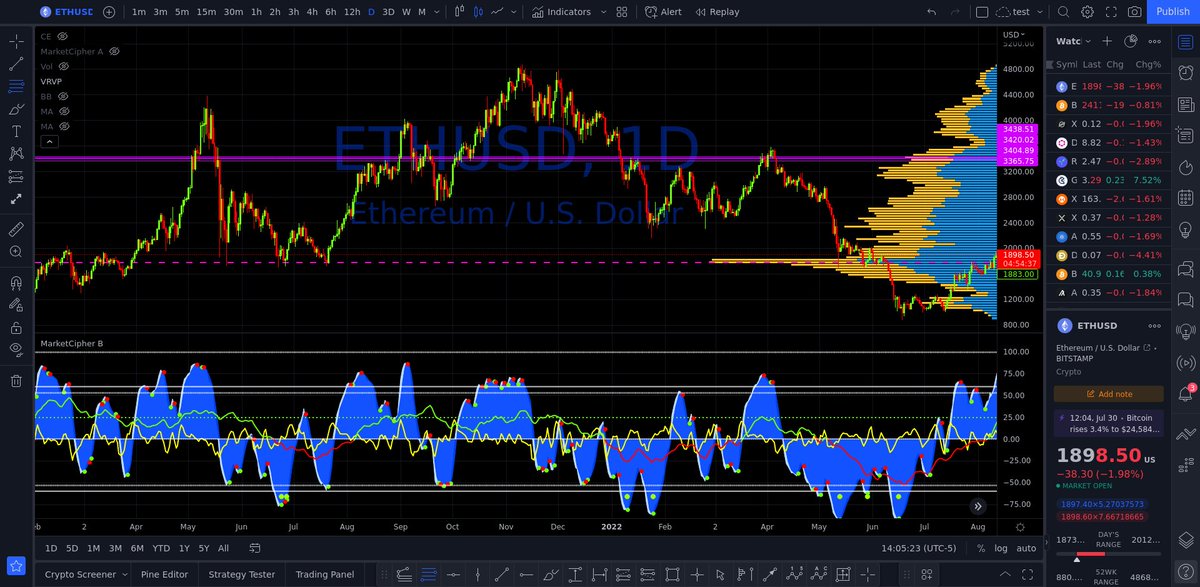Screen dimensions: 1200x587
Task: Toggle percent scale mode
Action: 981,548
